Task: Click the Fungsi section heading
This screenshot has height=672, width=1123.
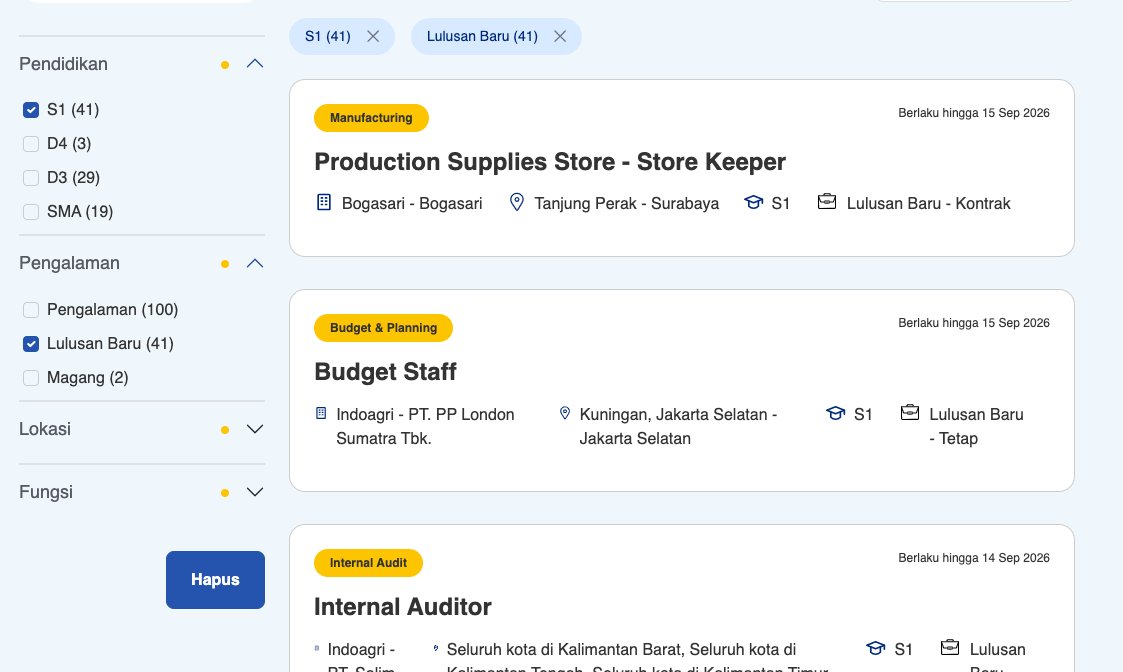Action: 46,492
